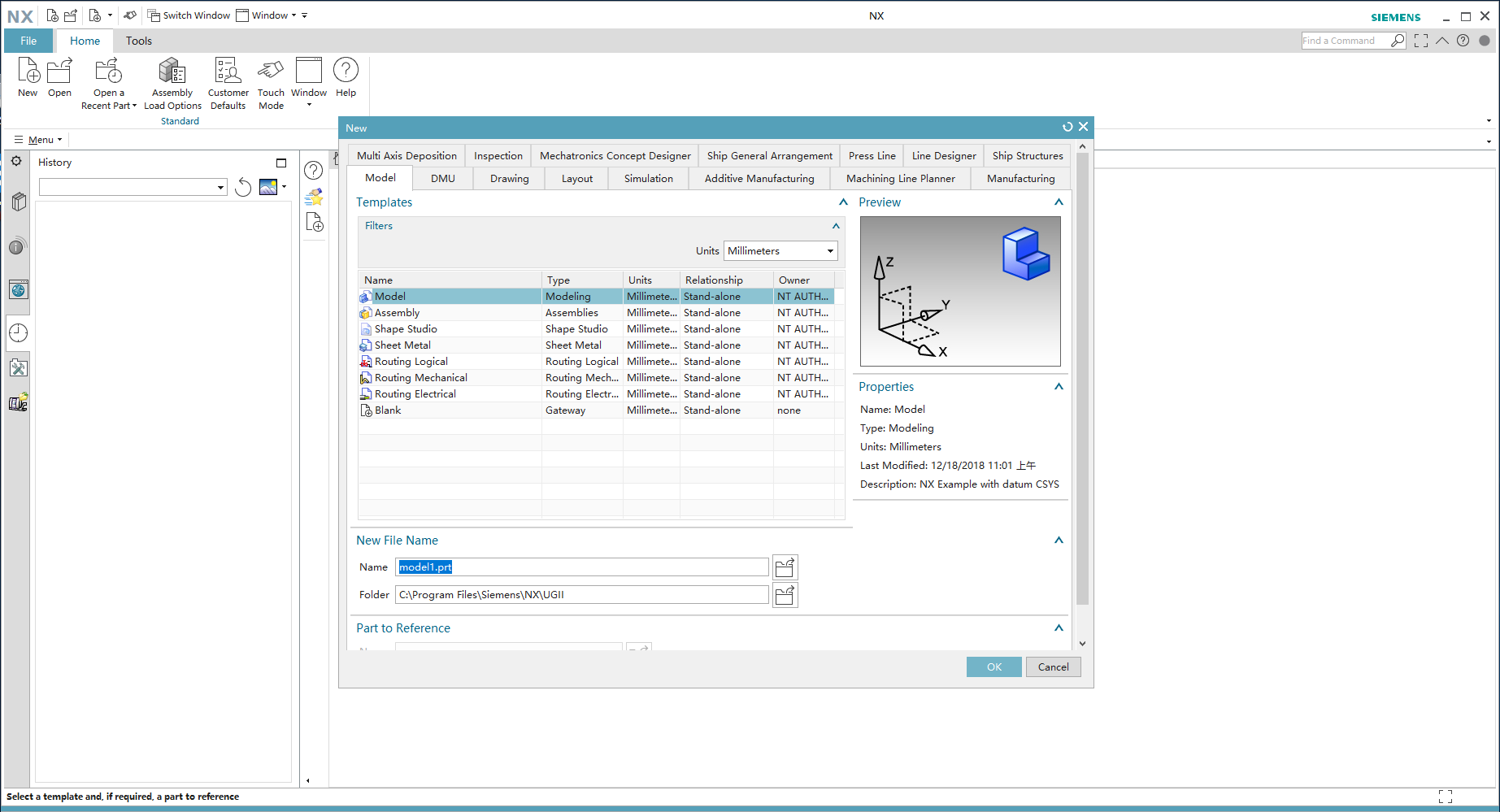1500x812 pixels.
Task: Collapse the Filters group
Action: click(836, 226)
